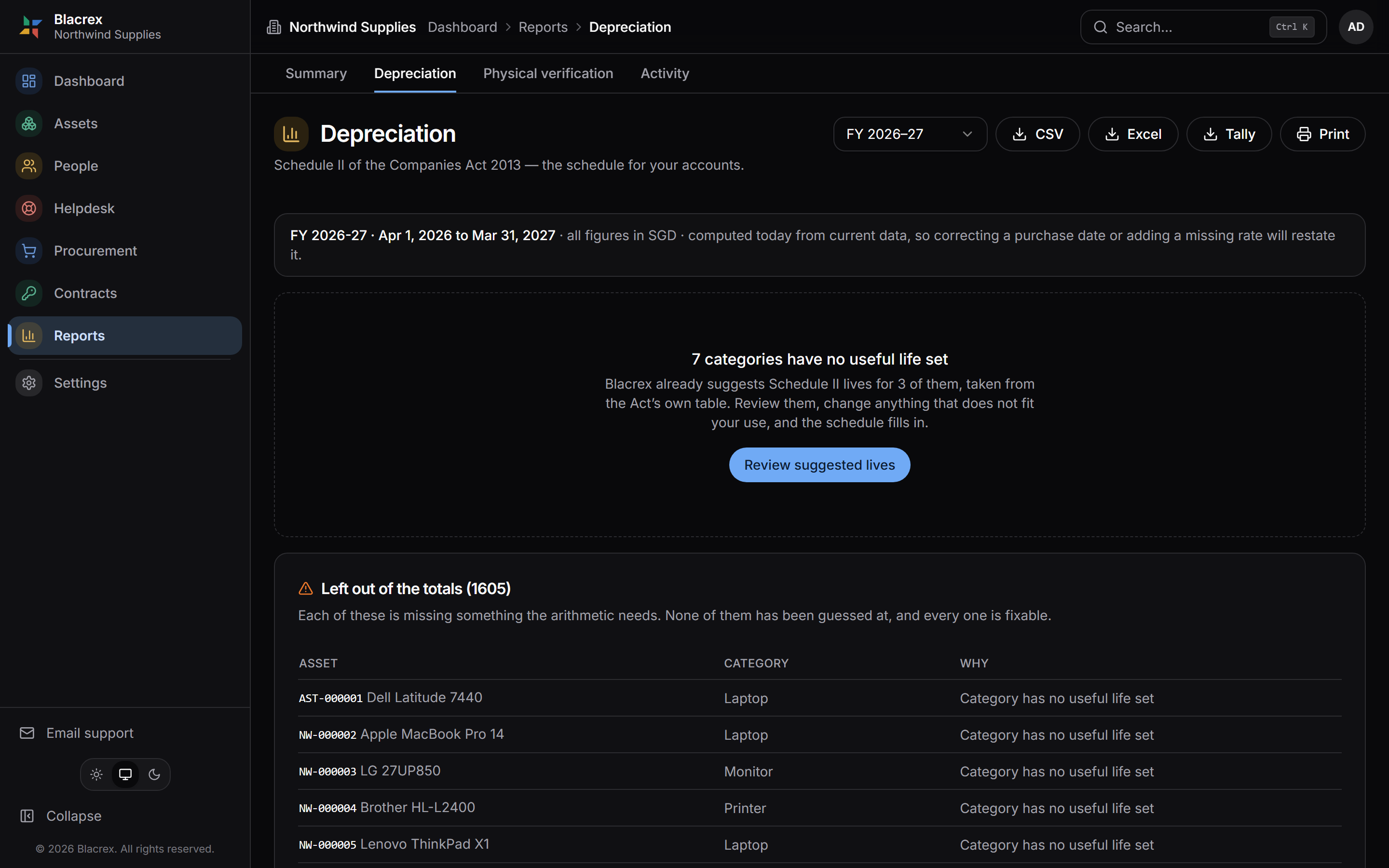This screenshot has width=1389, height=868.
Task: Click Review suggested lives button
Action: pos(819,465)
